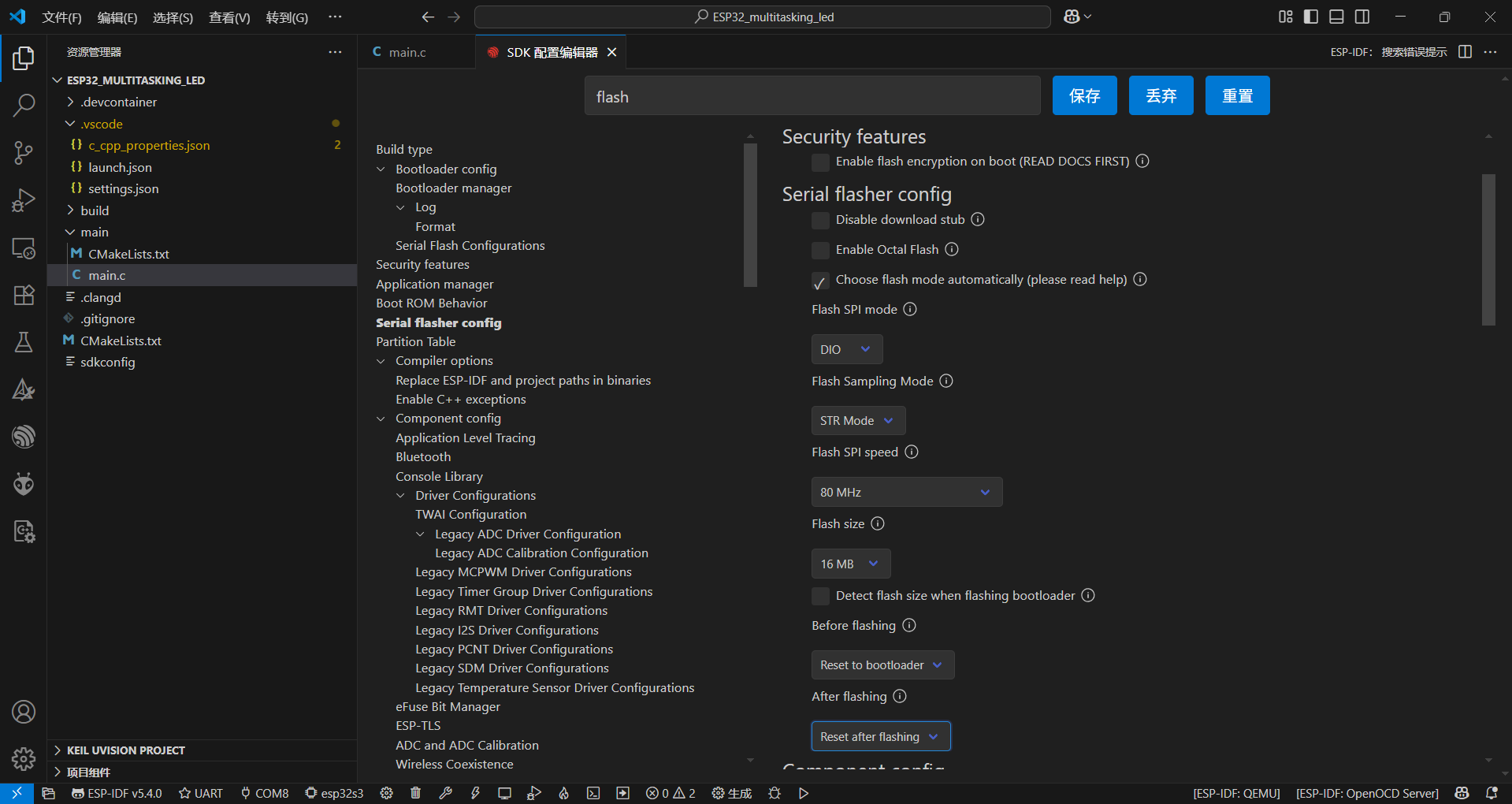Viewport: 1512px width, 804px height.
Task: Open the Accounts menu icon
Action: point(24,712)
